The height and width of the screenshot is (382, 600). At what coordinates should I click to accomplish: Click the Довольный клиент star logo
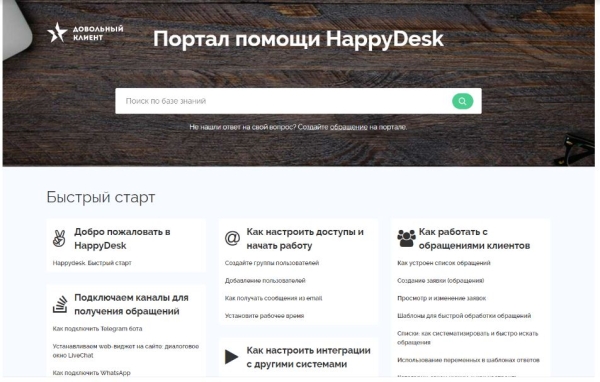coord(85,33)
